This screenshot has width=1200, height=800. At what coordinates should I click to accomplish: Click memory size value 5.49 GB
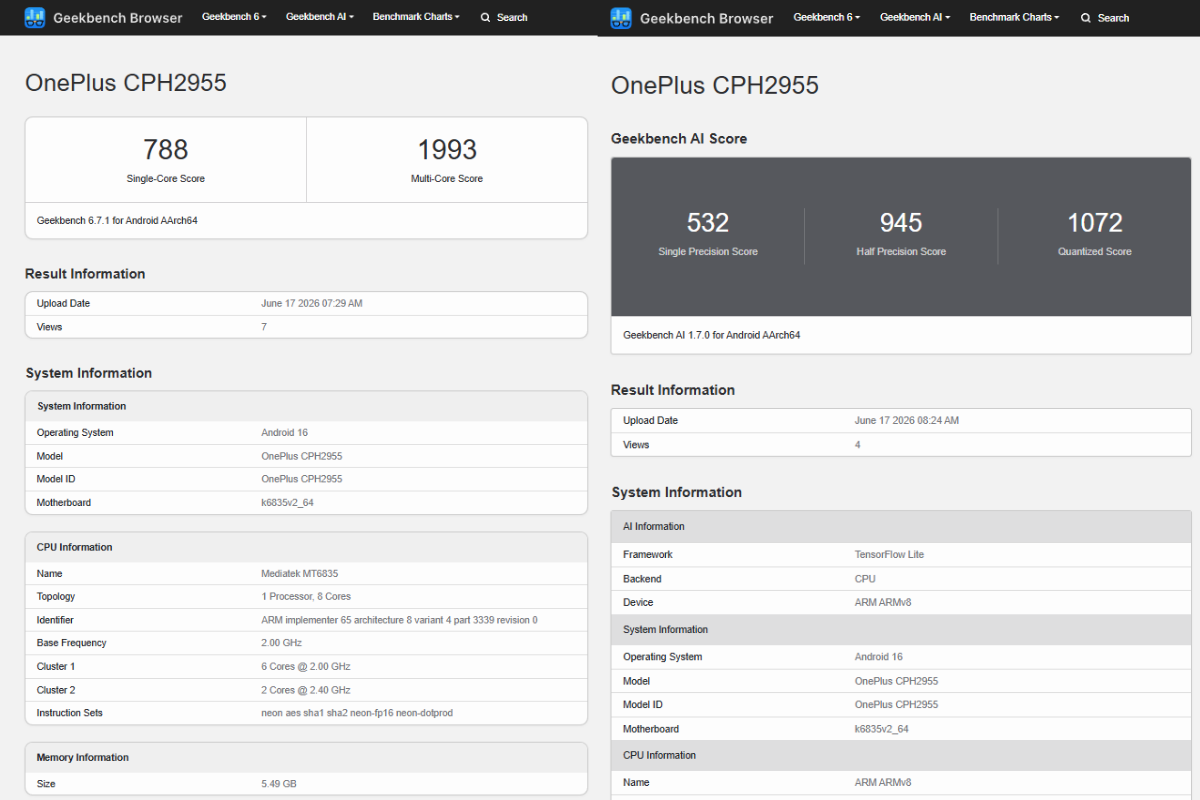(x=278, y=784)
